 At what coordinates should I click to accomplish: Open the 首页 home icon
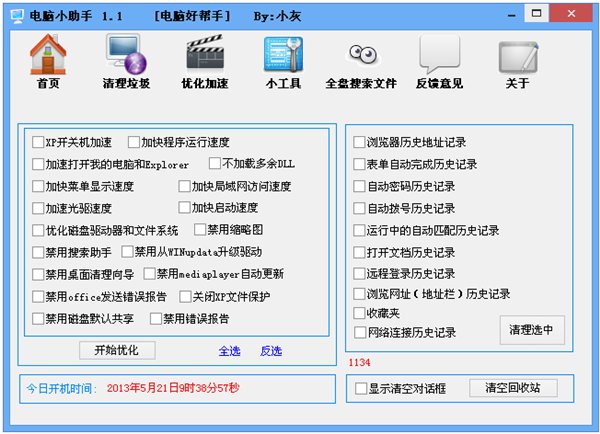click(x=48, y=54)
